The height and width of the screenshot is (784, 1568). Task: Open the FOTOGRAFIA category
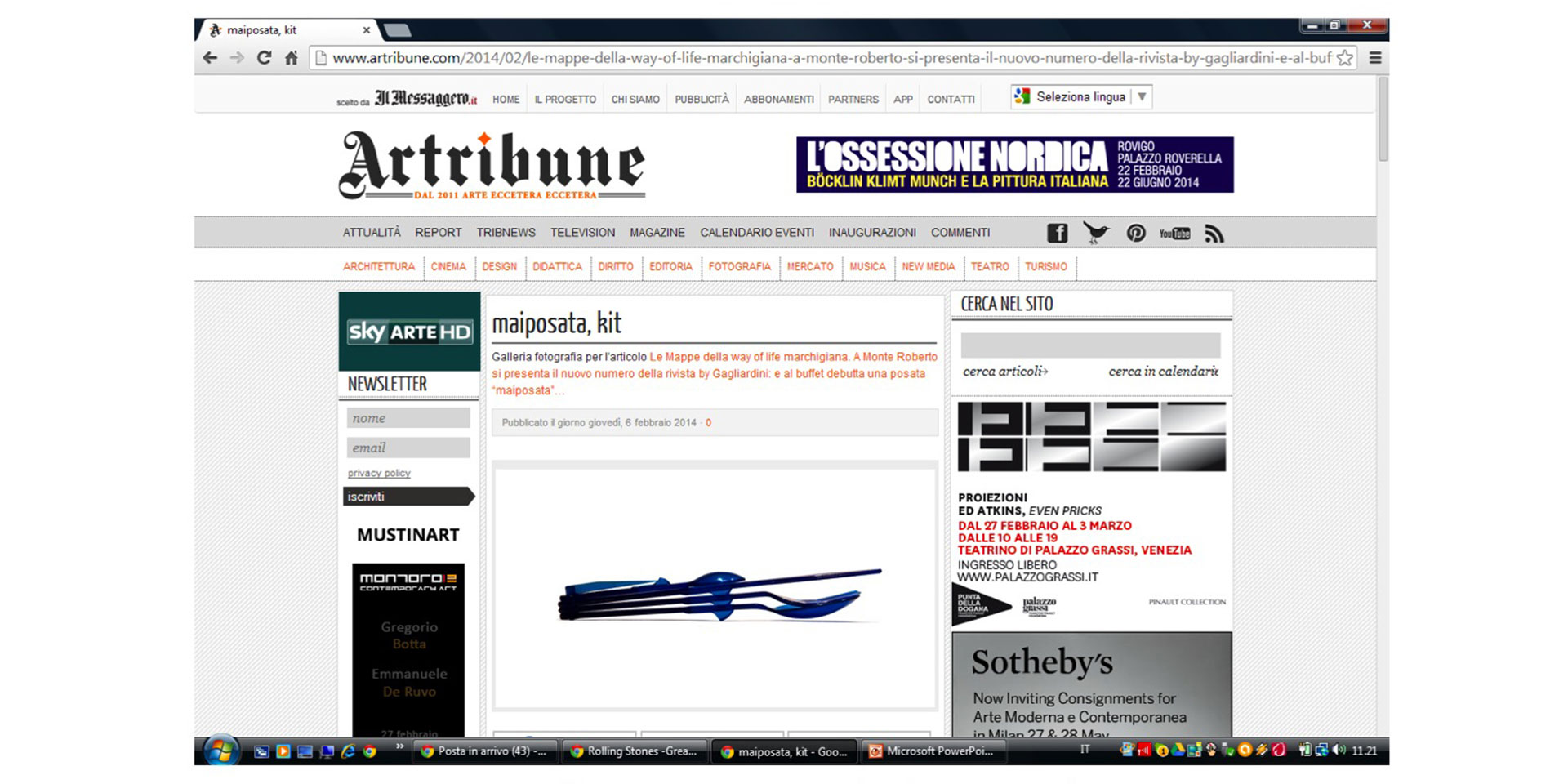739,267
